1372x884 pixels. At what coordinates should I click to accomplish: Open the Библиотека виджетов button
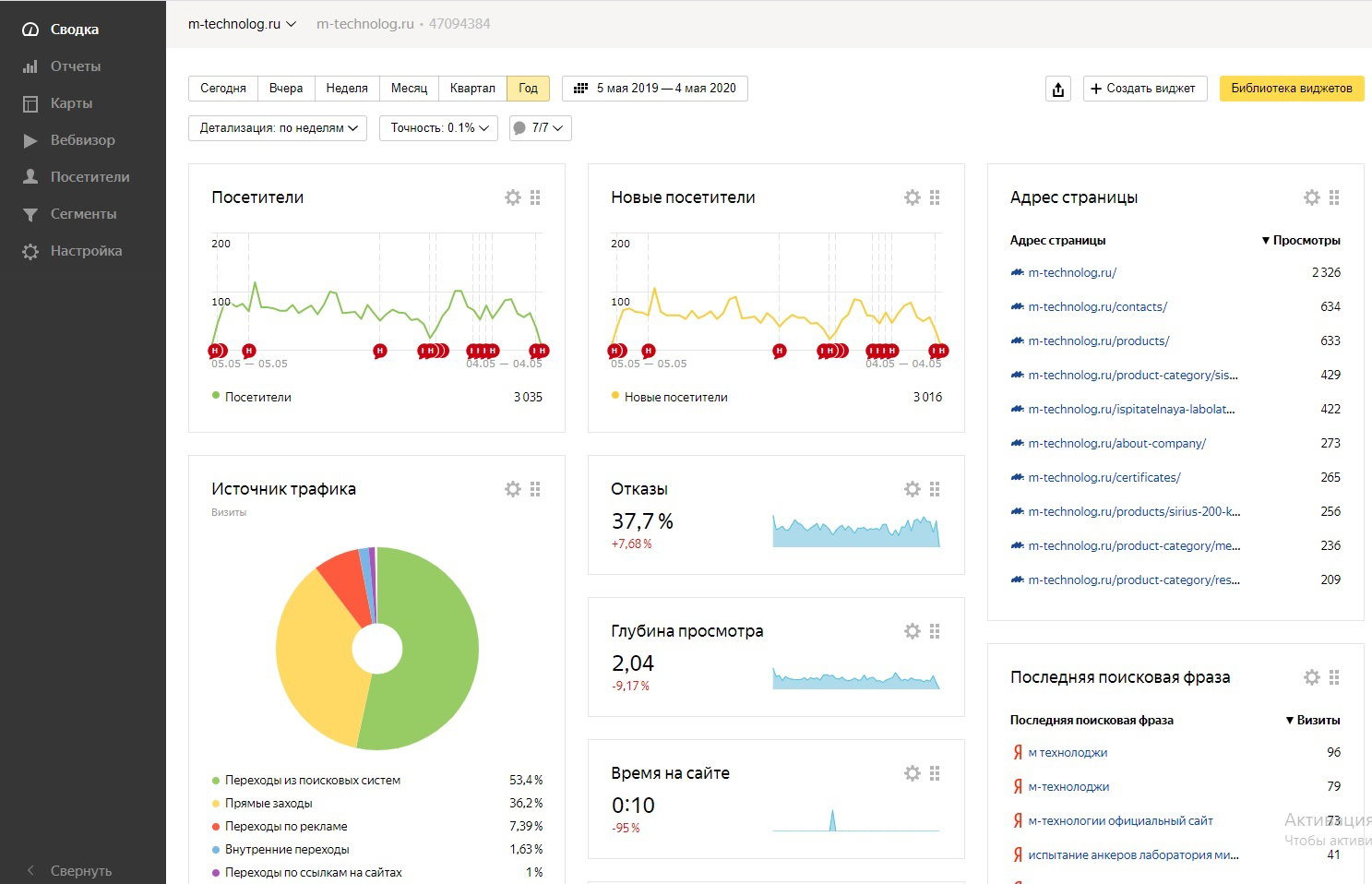point(1292,89)
